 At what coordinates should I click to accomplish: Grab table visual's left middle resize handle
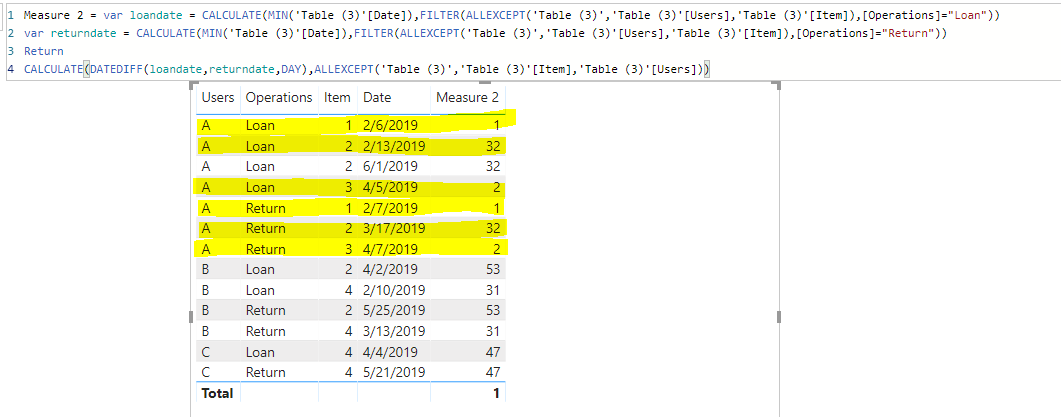tap(191, 317)
